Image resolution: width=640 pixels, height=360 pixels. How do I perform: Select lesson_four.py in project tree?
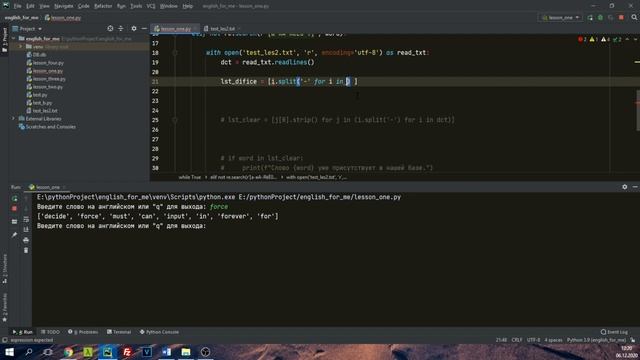pyautogui.click(x=48, y=63)
